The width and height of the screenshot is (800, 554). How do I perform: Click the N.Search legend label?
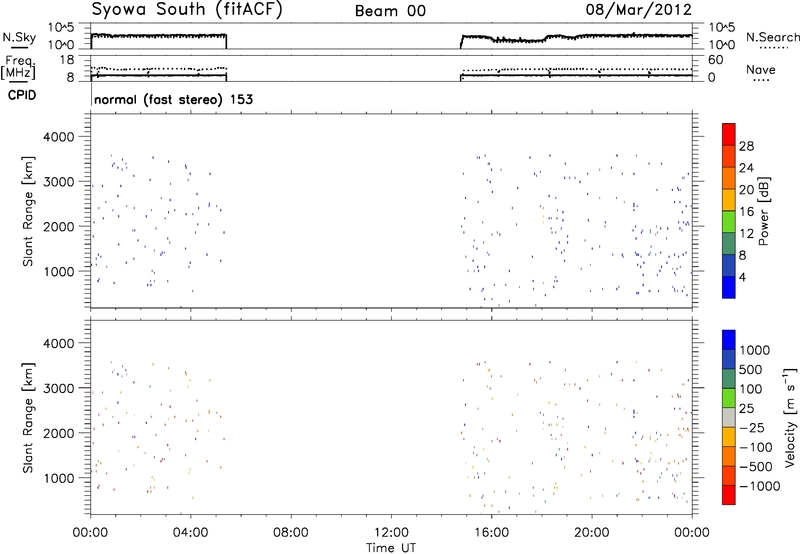coord(772,37)
